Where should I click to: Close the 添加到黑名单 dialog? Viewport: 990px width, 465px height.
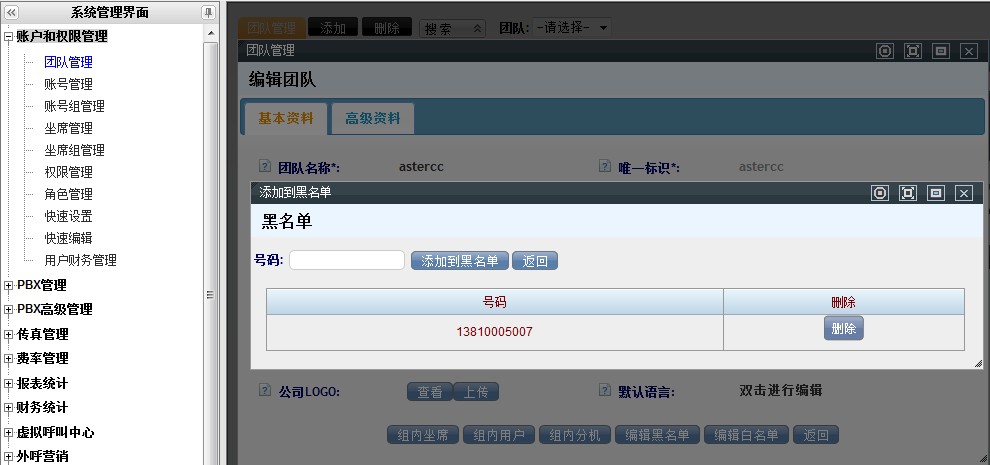(964, 193)
